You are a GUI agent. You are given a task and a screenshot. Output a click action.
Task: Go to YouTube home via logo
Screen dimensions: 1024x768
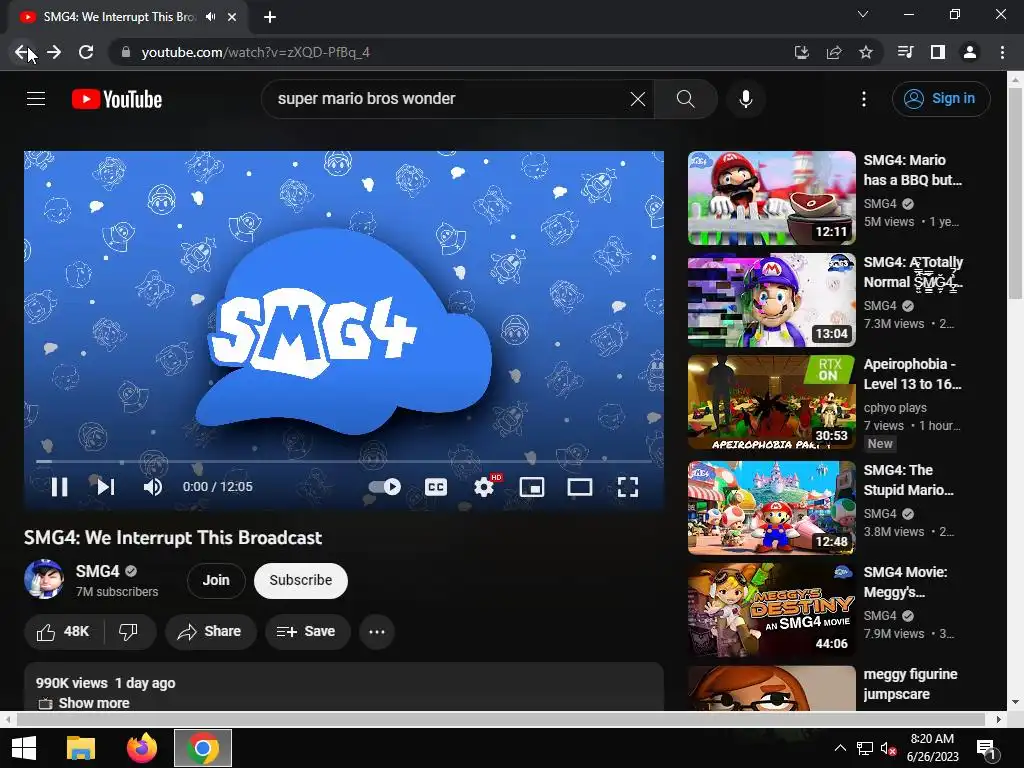[x=117, y=99]
